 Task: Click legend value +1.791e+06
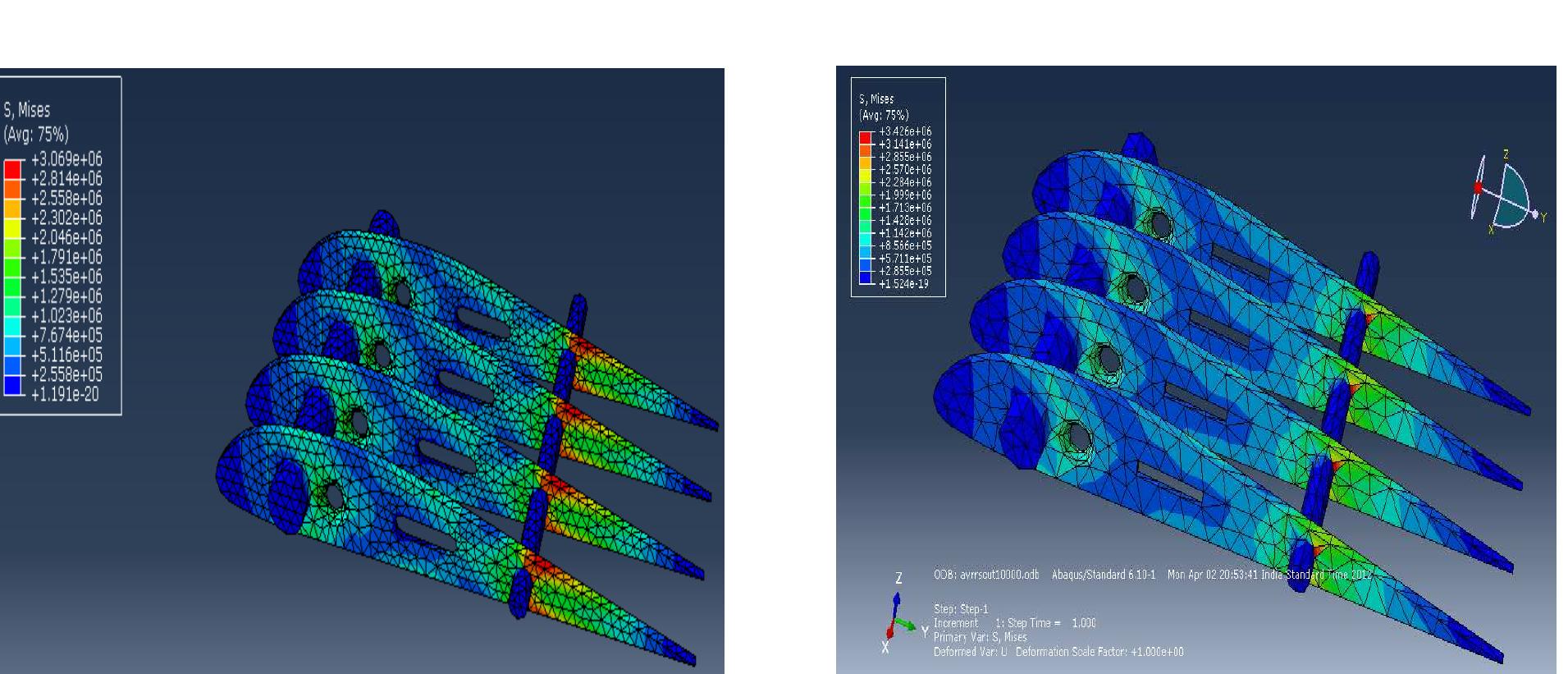(66, 257)
